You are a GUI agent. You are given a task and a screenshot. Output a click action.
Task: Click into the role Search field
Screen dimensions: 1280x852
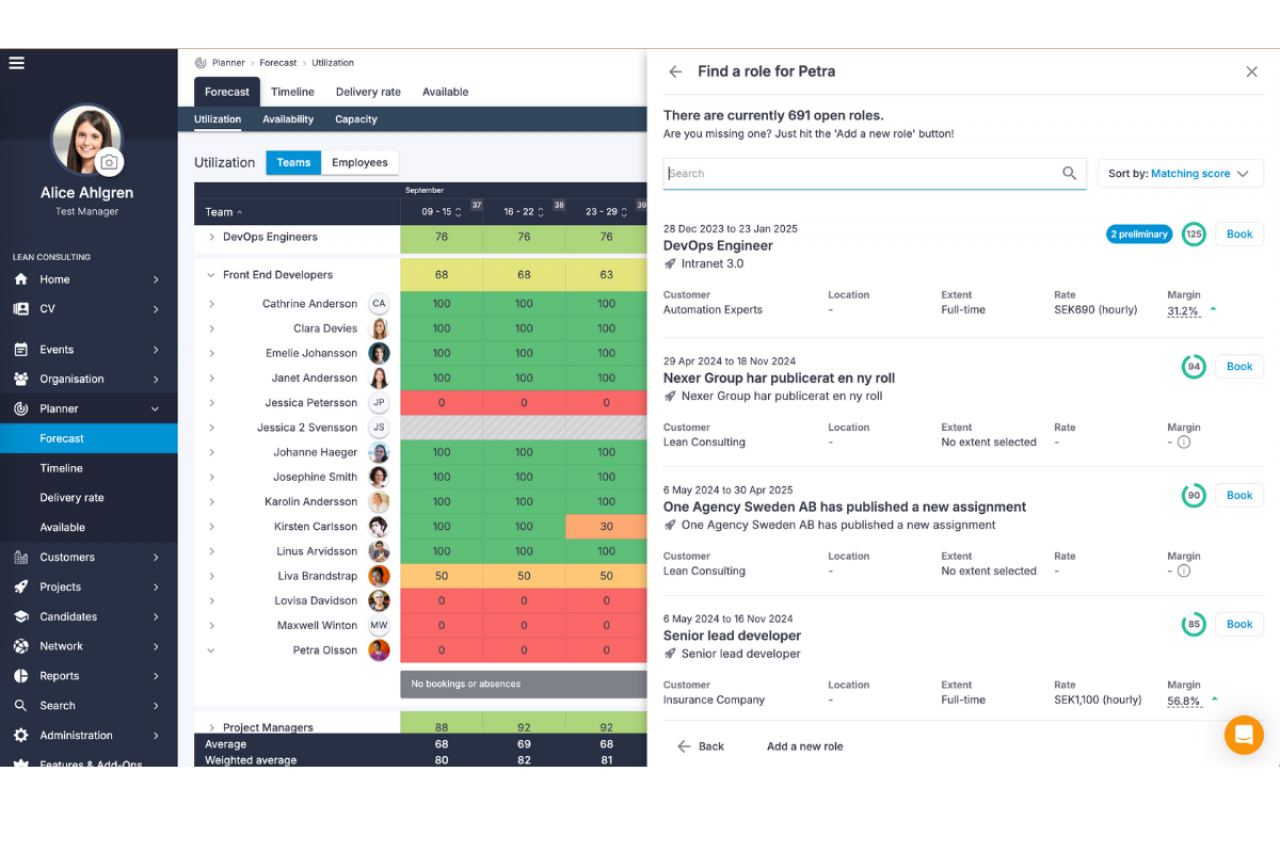[860, 174]
